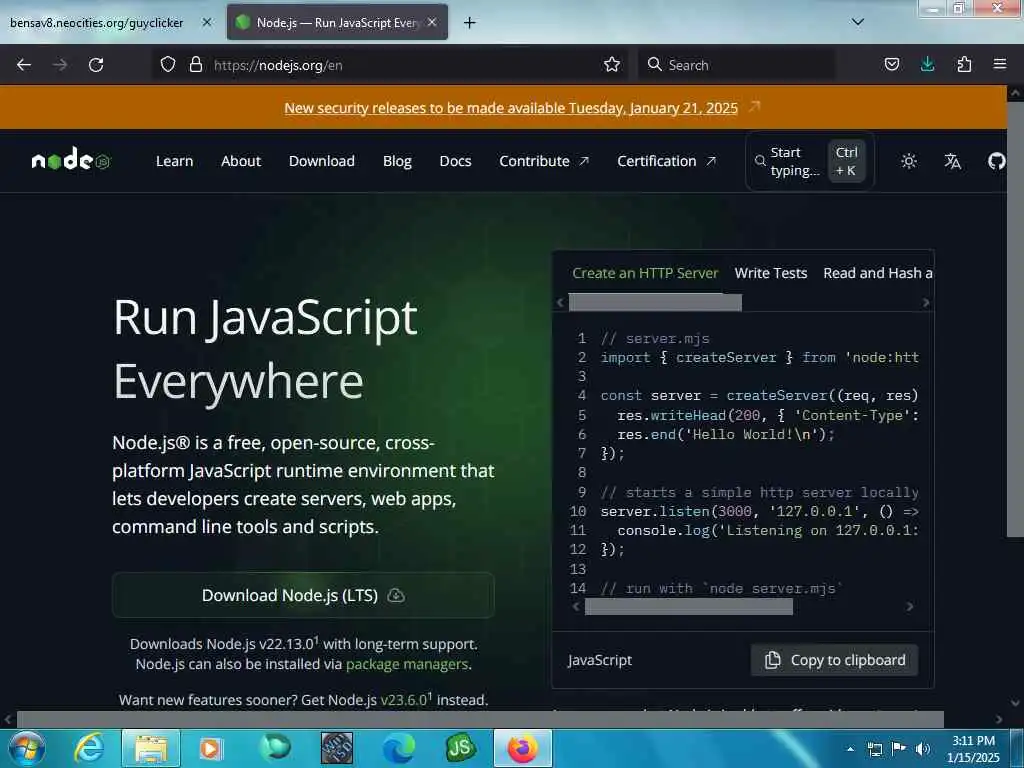This screenshot has height=768, width=1024.
Task: Open the security releases banner link
Action: tap(511, 108)
